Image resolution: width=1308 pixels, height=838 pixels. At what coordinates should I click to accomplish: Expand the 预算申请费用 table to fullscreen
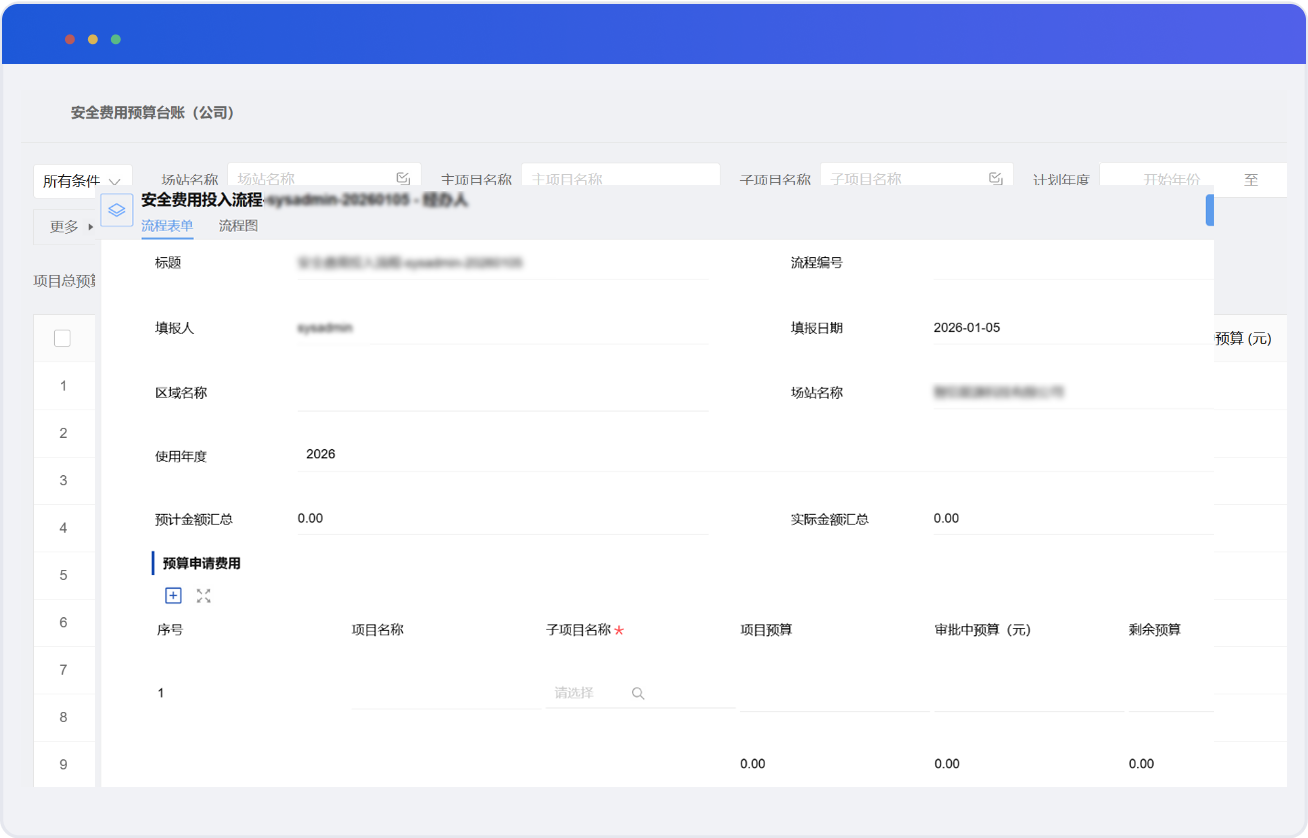click(204, 596)
